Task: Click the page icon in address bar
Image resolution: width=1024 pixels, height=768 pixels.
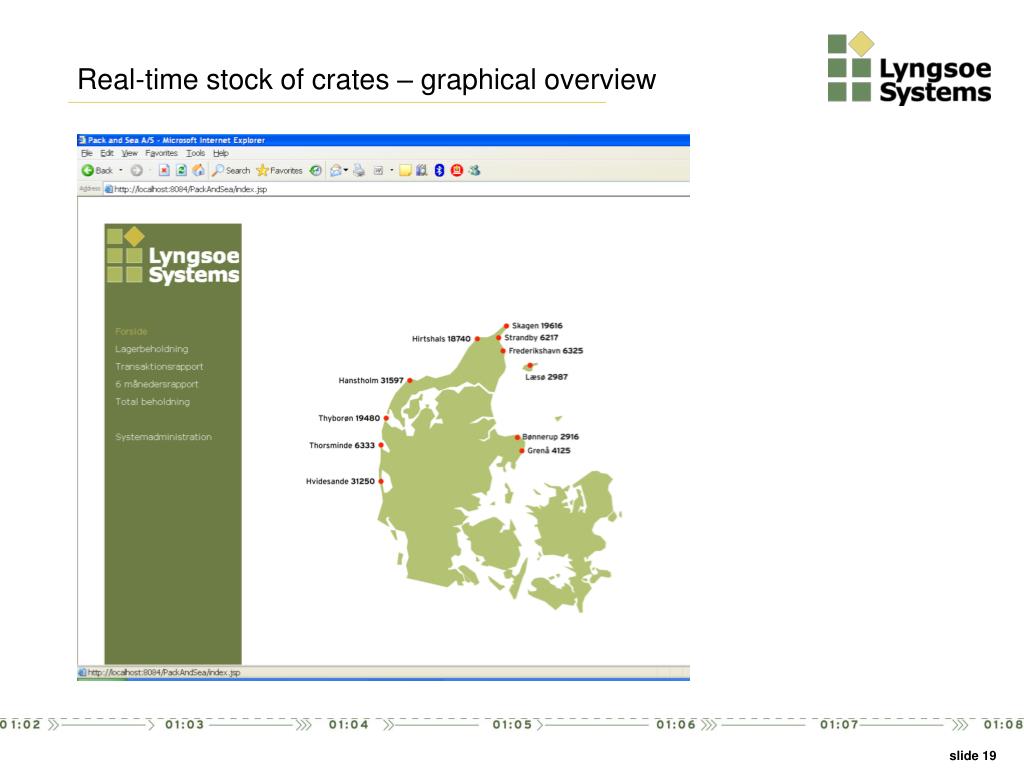Action: [109, 189]
